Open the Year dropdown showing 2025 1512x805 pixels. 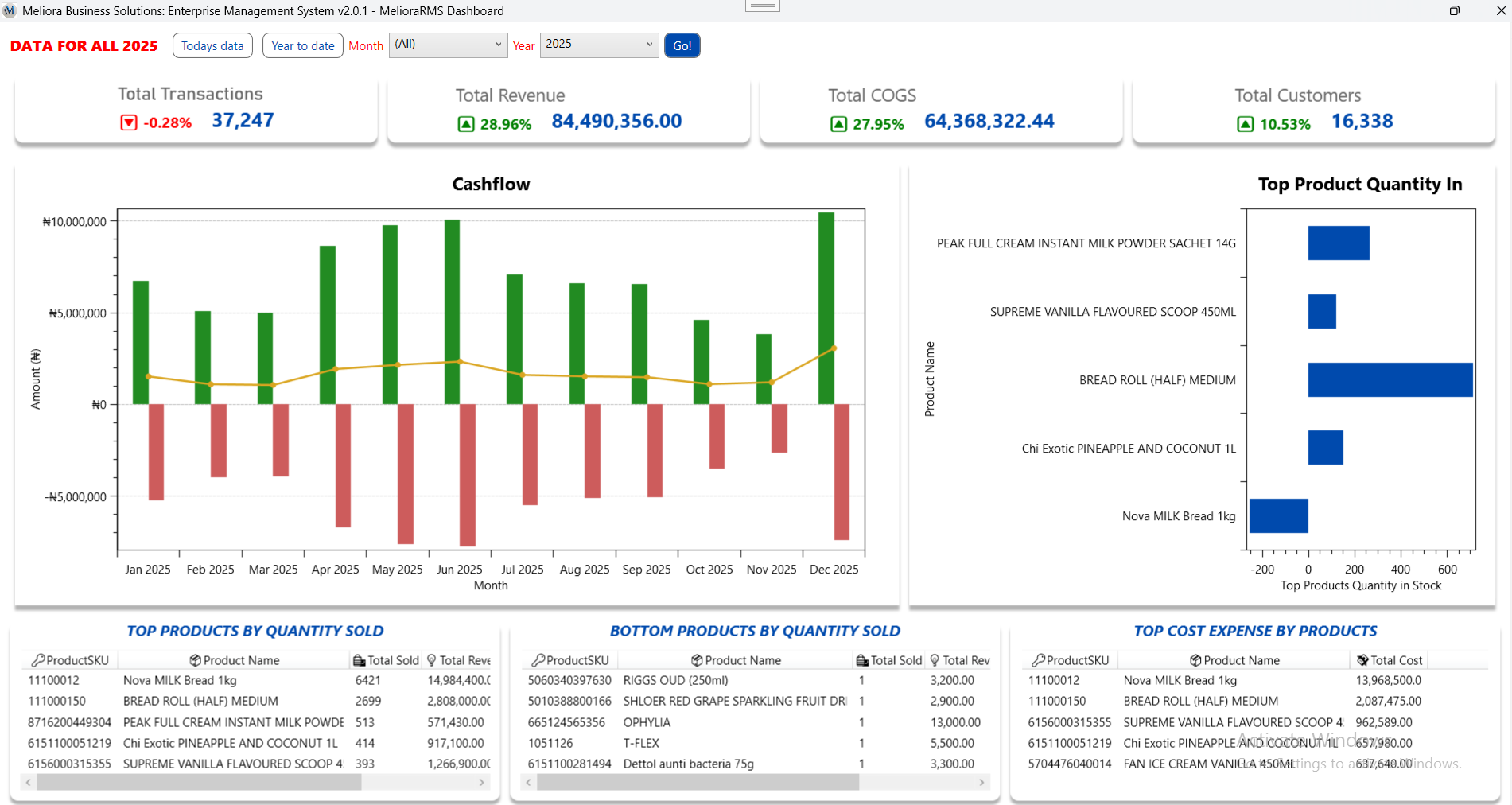(599, 45)
